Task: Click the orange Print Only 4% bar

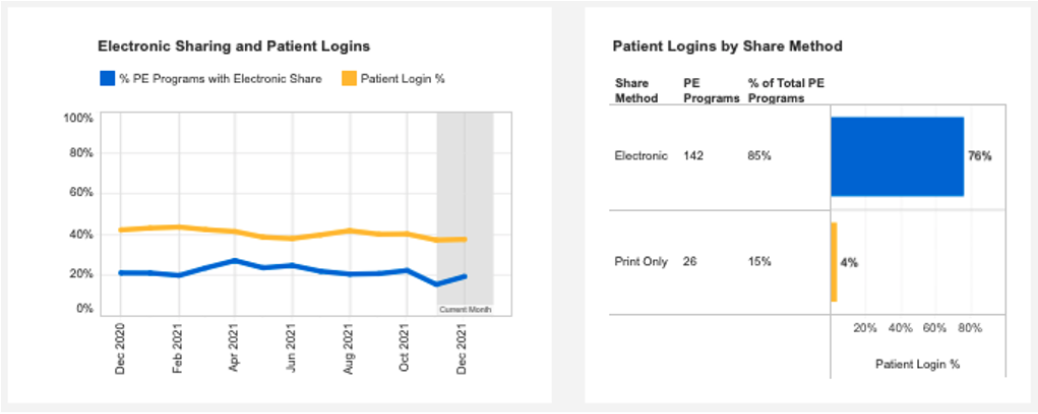Action: click(x=834, y=262)
